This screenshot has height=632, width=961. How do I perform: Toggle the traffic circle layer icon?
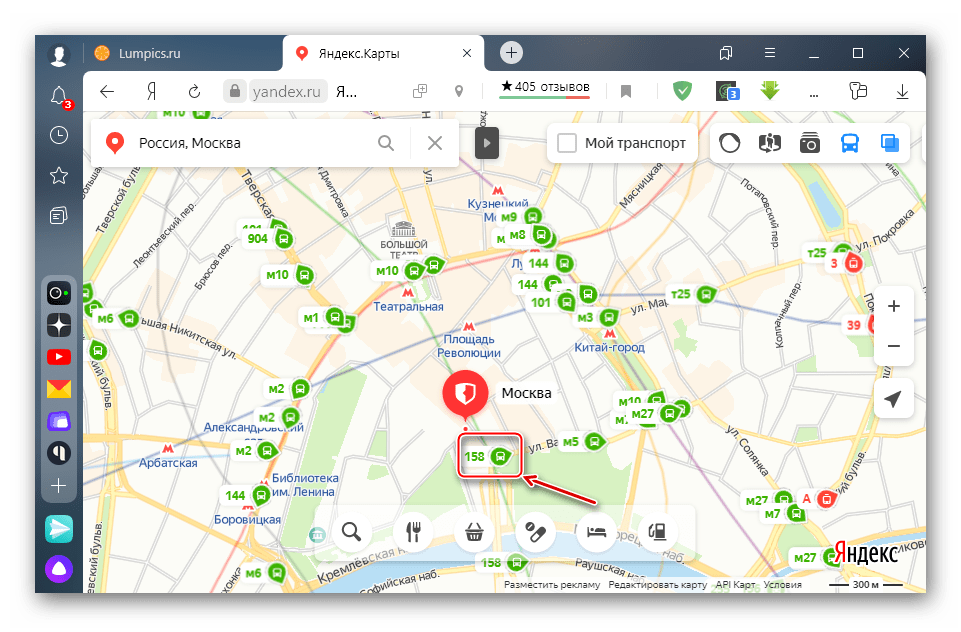pyautogui.click(x=730, y=143)
